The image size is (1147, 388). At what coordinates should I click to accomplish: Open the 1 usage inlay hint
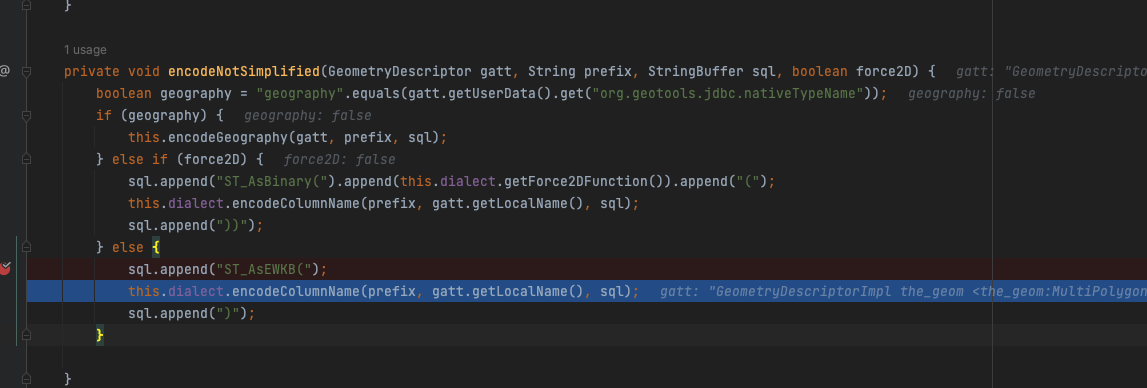85,50
